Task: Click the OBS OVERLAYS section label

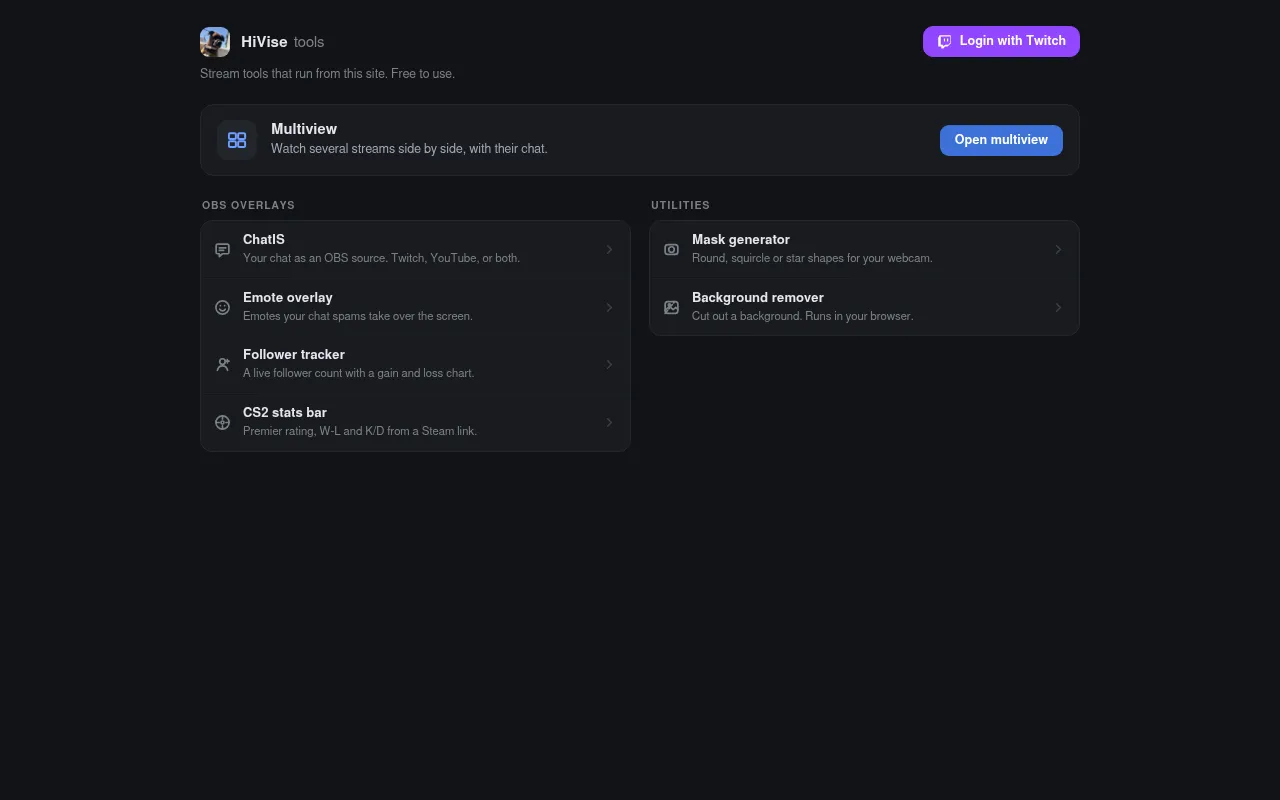Action: [248, 205]
